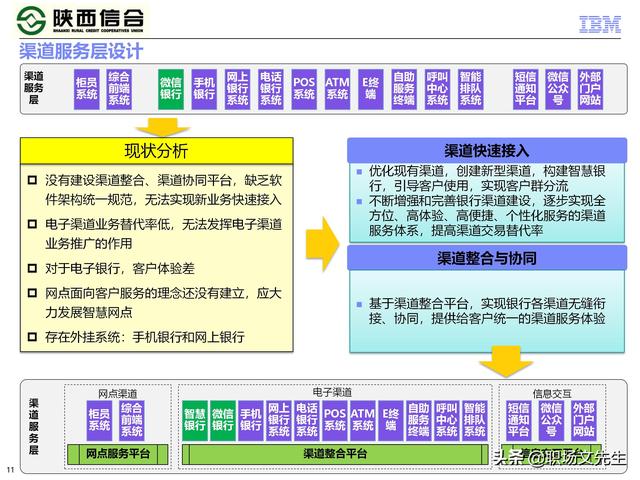Screen dimensions: 640x480
Task: Select the bullet starting 电子渠道业务替代率低
Action: [155, 233]
